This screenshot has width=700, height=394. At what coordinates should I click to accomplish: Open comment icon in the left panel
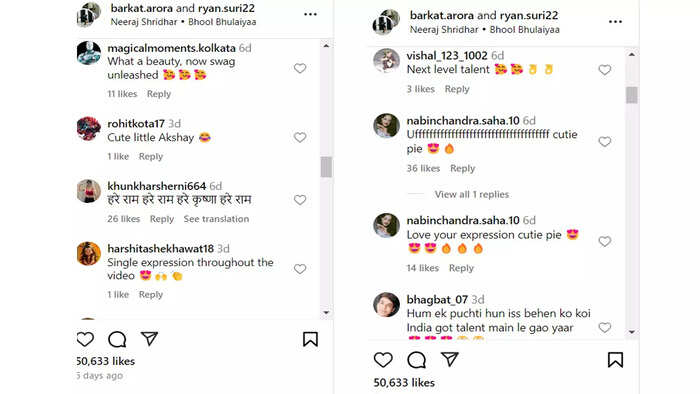pos(117,340)
